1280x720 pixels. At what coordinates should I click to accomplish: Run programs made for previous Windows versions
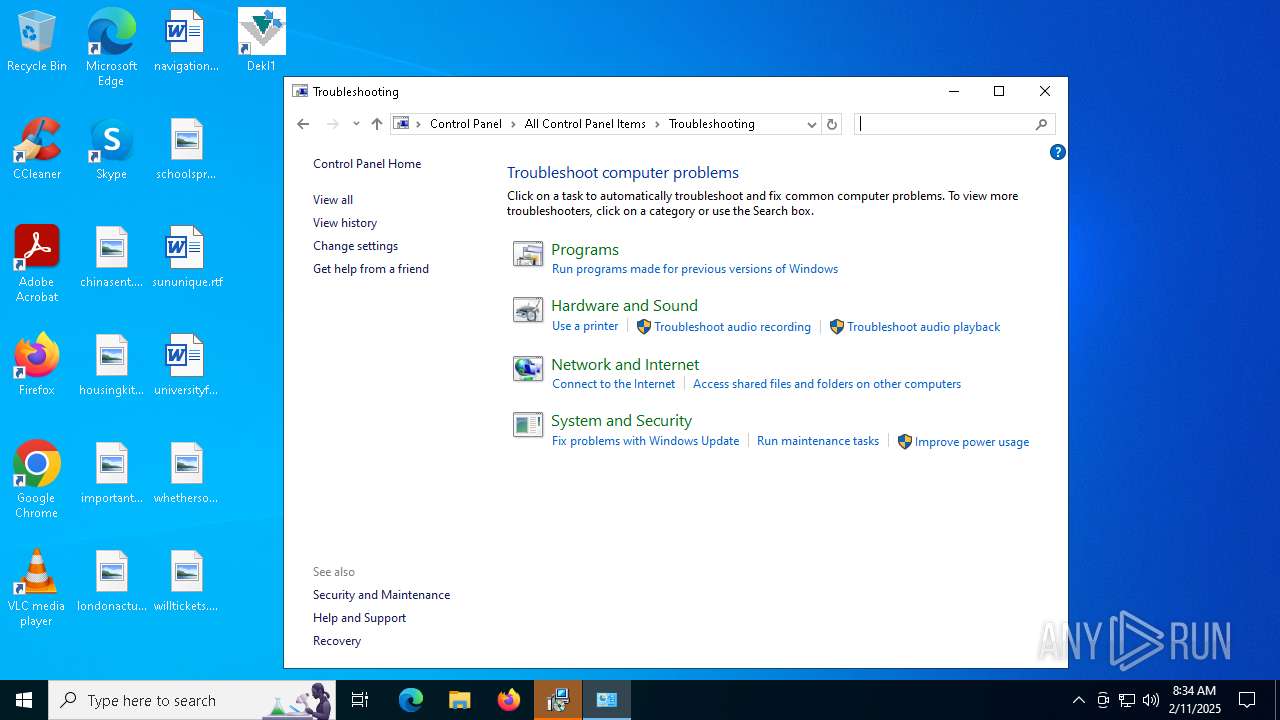pyautogui.click(x=695, y=269)
